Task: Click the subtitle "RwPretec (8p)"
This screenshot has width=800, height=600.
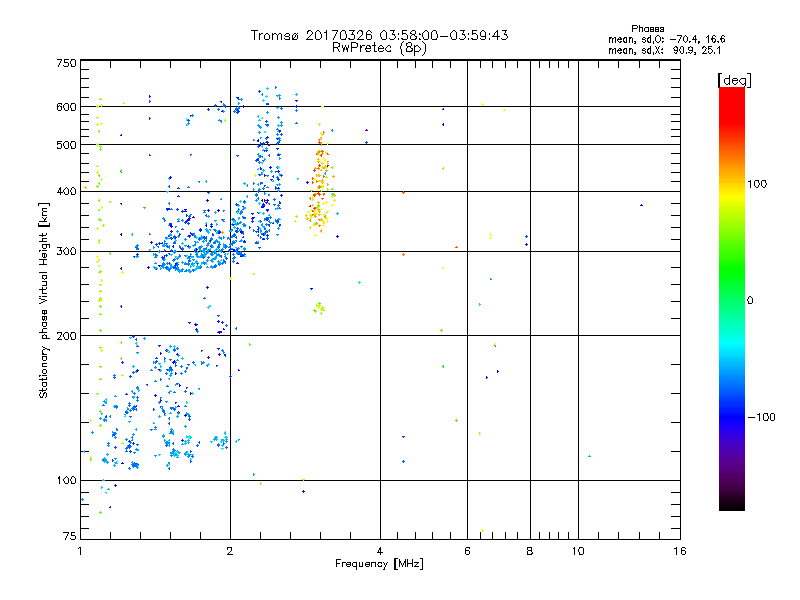Action: (379, 48)
